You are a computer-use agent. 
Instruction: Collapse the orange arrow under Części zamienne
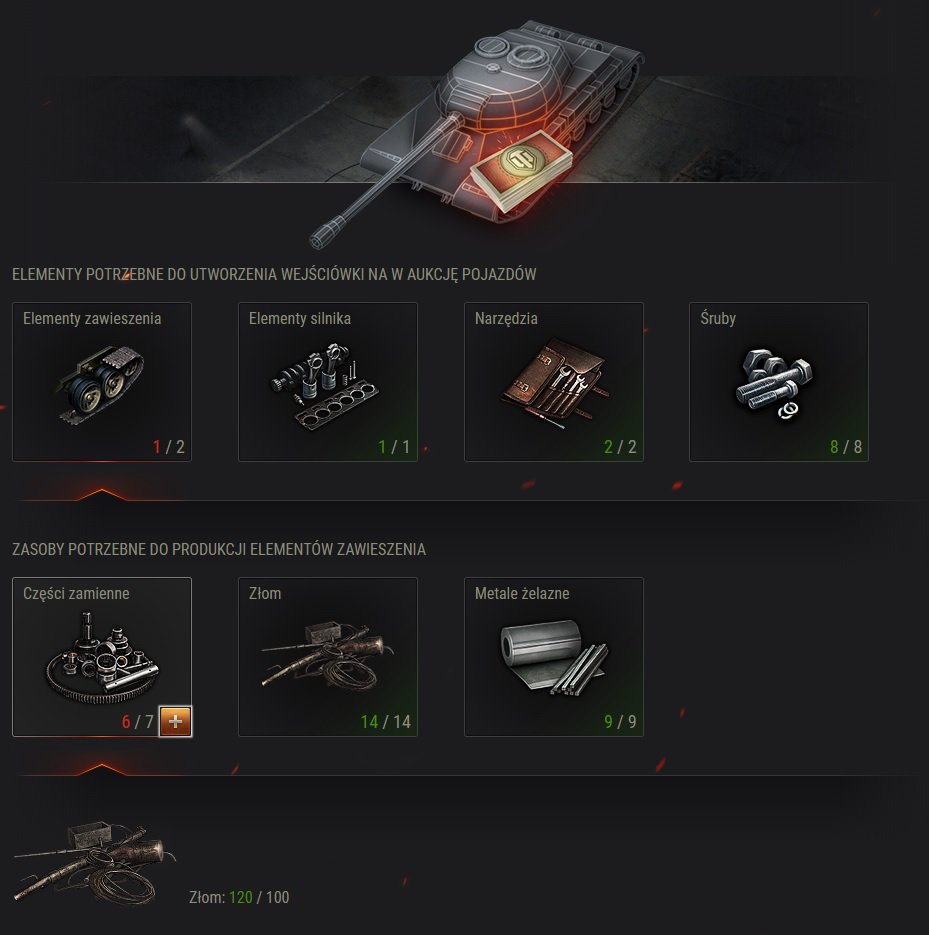(x=102, y=769)
